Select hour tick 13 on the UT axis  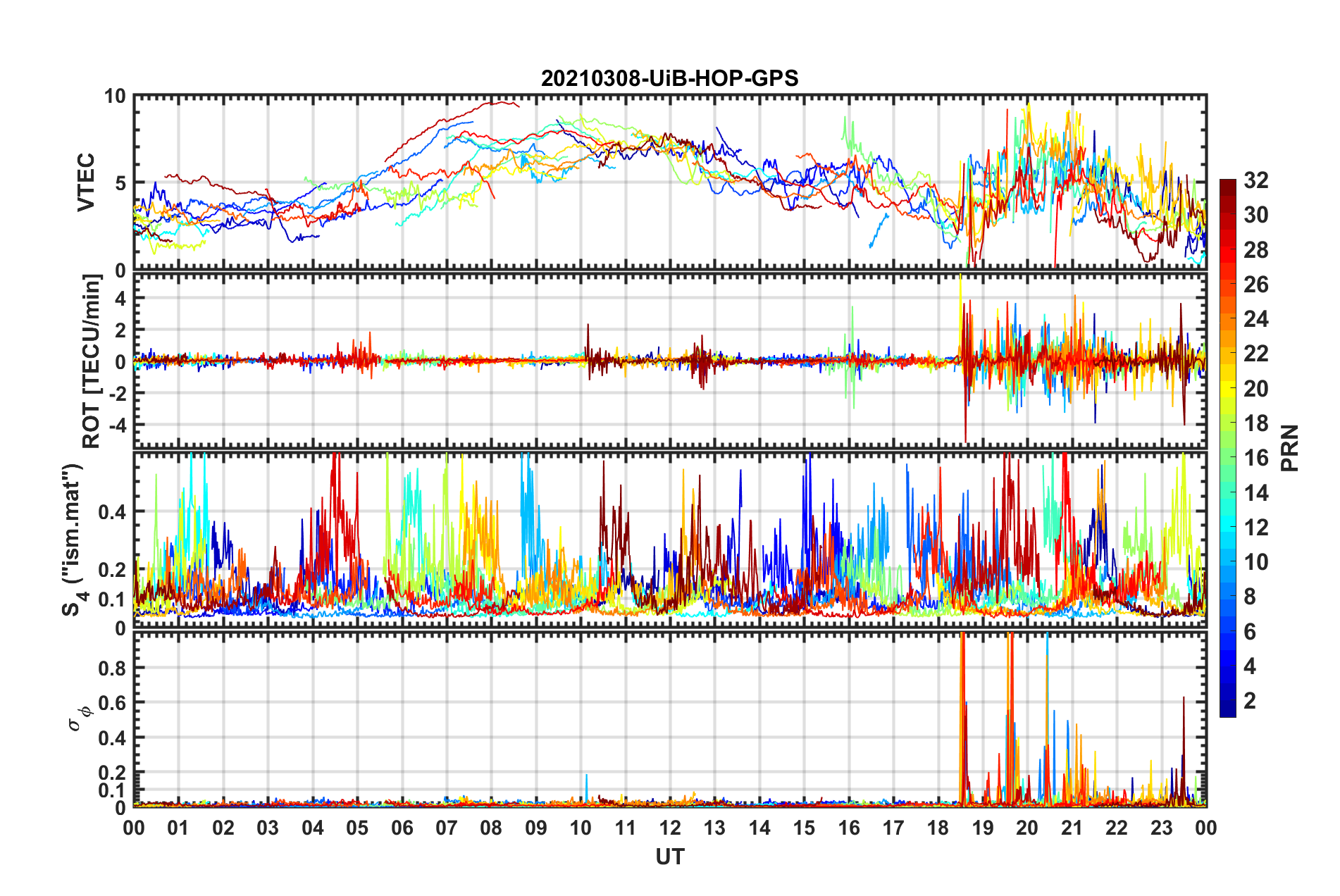(x=714, y=828)
